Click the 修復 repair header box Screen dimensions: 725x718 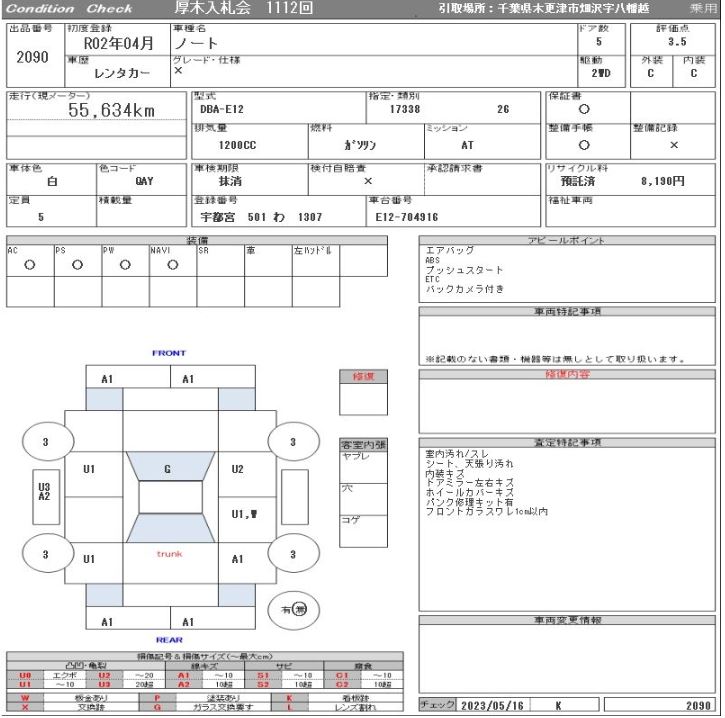tap(363, 377)
